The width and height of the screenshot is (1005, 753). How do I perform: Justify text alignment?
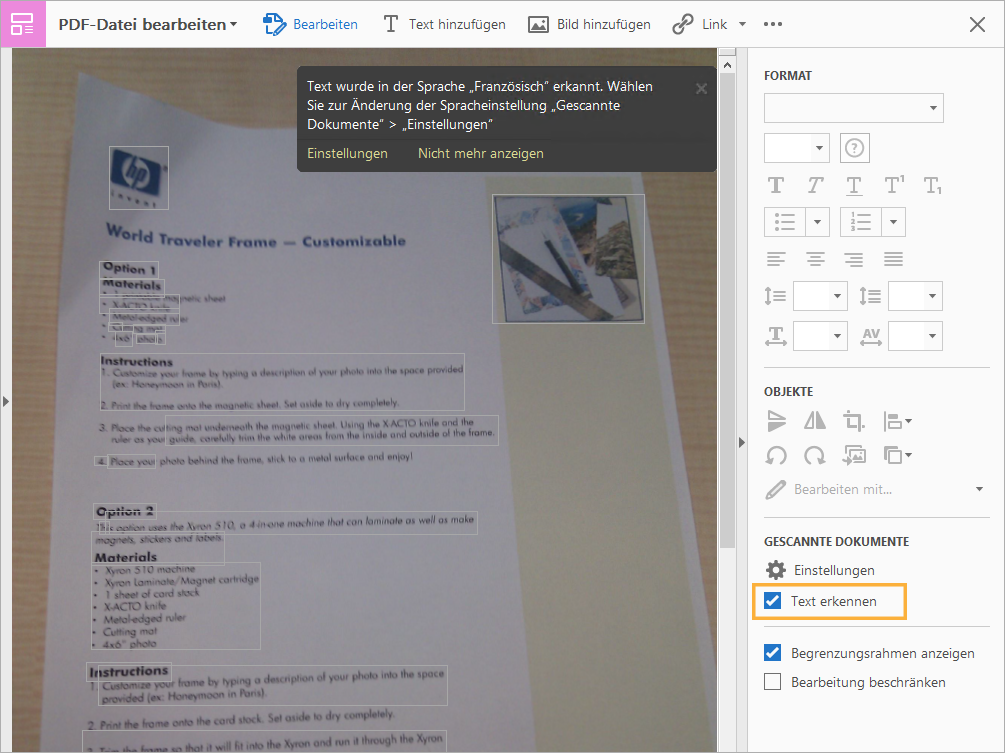point(893,259)
